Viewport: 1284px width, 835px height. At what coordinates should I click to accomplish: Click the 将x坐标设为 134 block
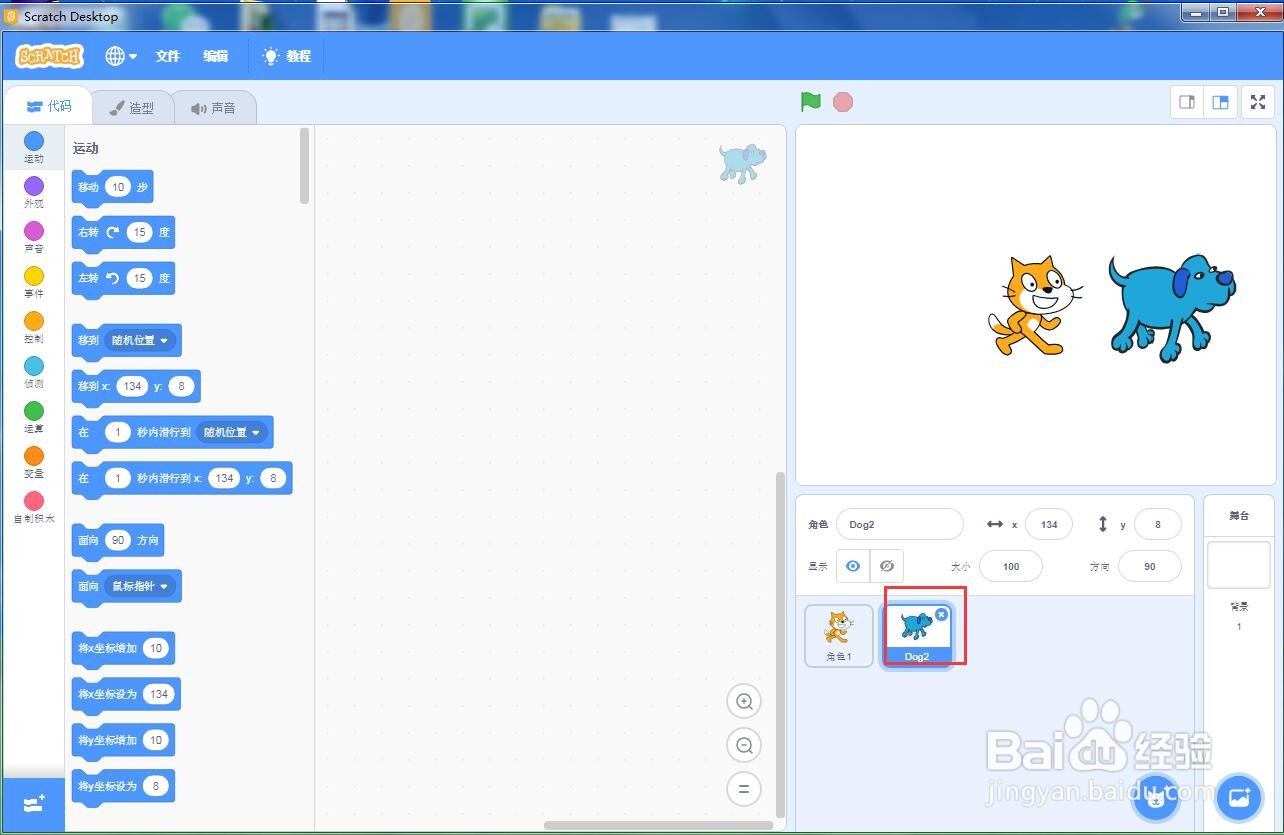(126, 694)
